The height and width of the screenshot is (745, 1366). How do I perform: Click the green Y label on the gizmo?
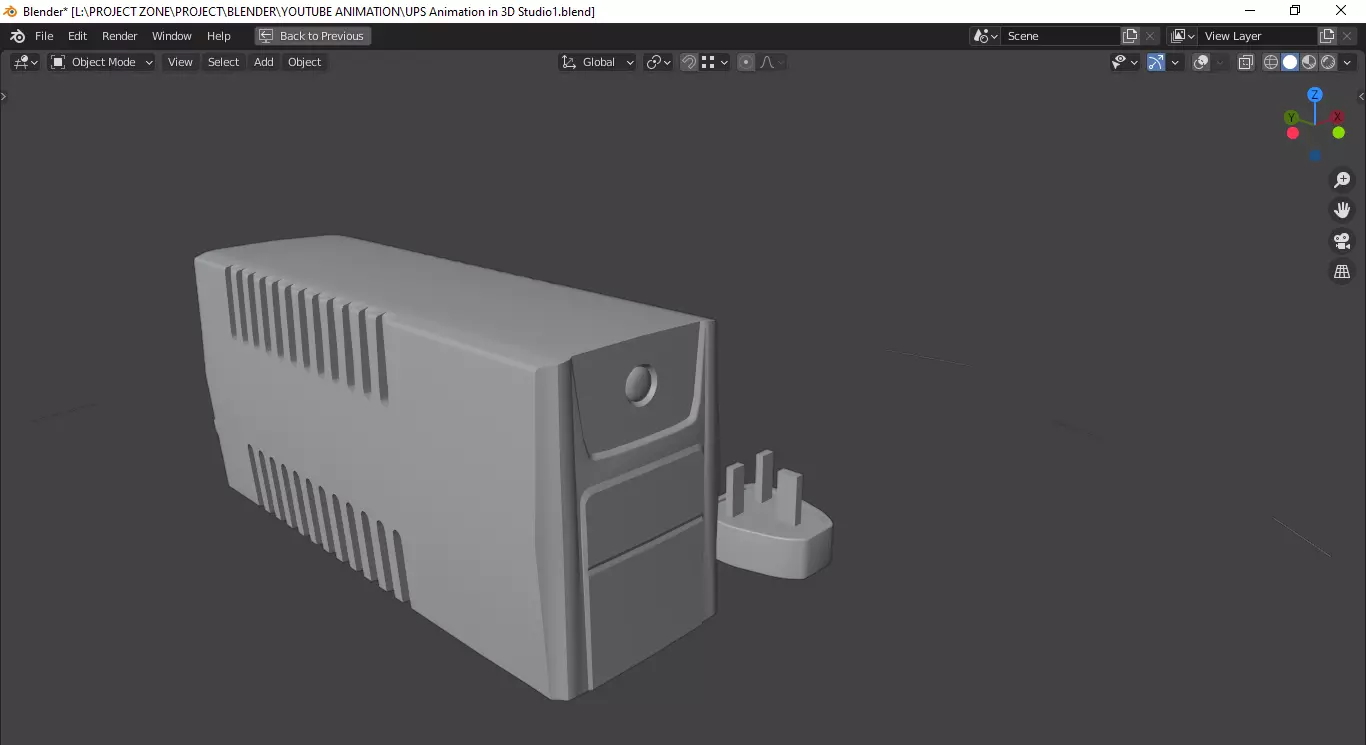click(1292, 118)
